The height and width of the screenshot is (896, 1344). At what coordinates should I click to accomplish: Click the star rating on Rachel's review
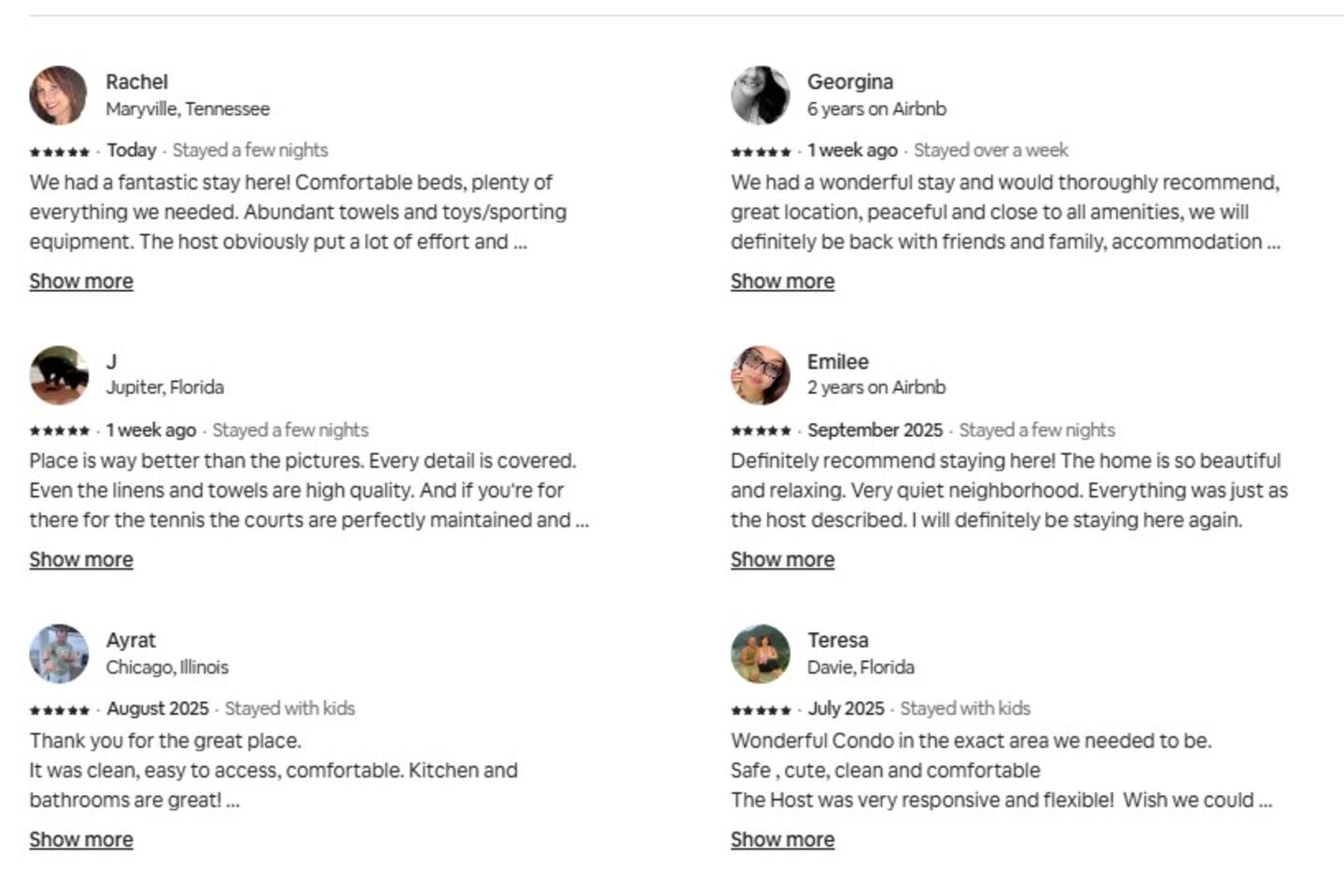pyautogui.click(x=59, y=151)
